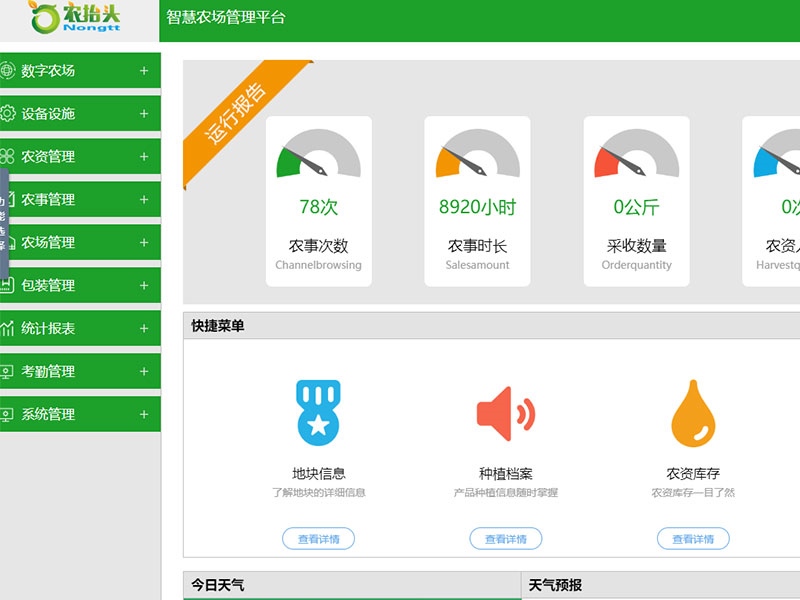The image size is (800, 600).
Task: Click the gear icon beside 设备设施
Action: tap(8, 114)
